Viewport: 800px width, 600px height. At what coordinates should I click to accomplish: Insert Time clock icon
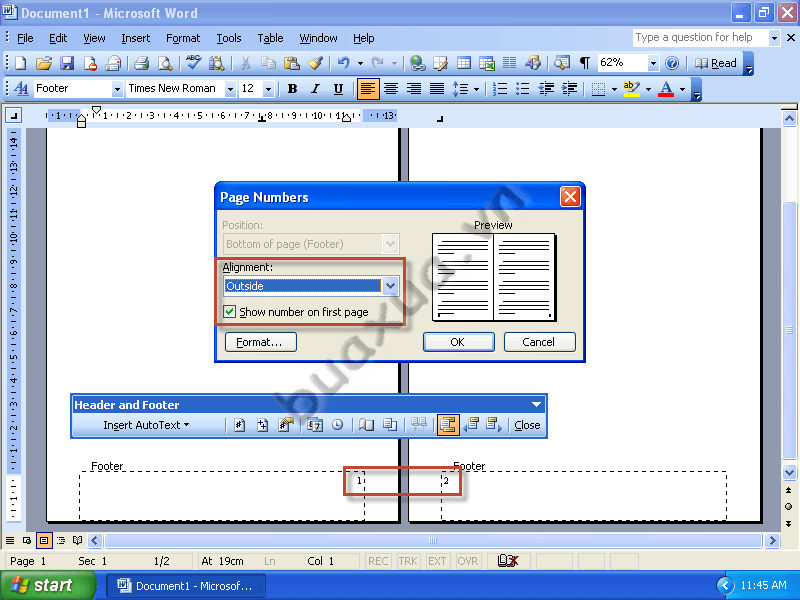point(337,424)
